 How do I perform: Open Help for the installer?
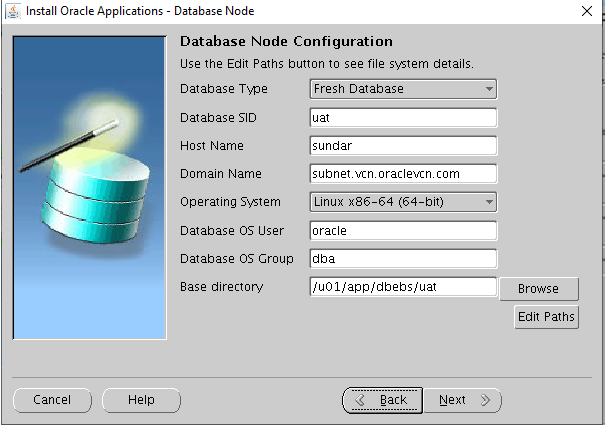(141, 400)
